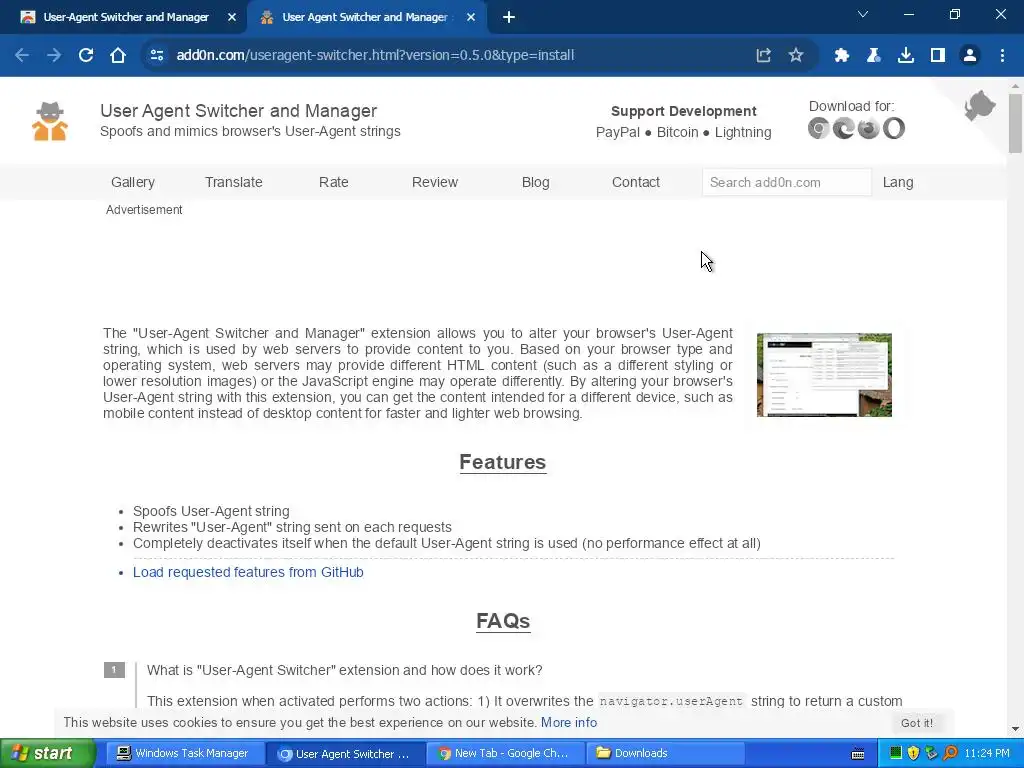Open the Blog menu item
Screen dimensions: 1024x768
coord(536,182)
